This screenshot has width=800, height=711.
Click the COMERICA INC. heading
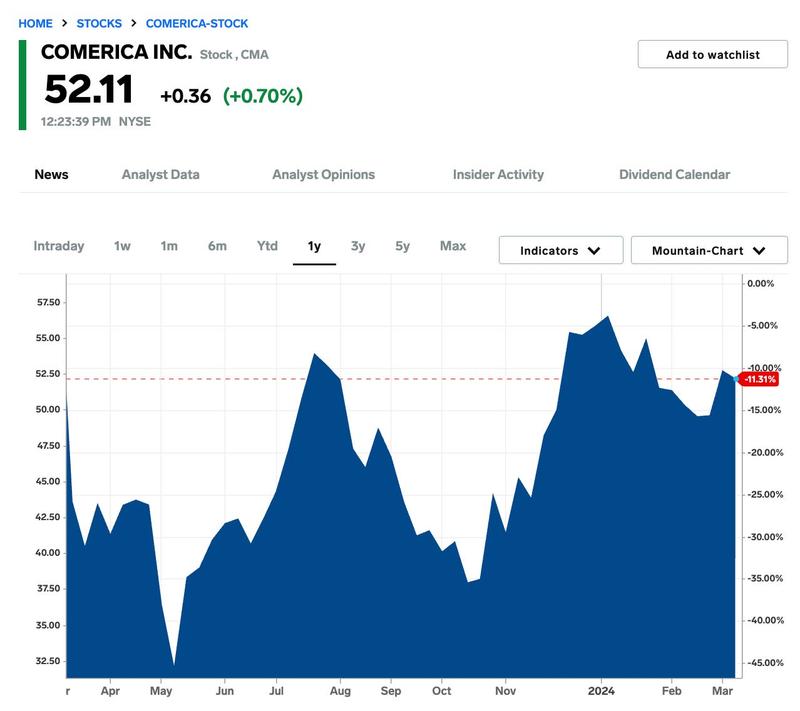[117, 52]
